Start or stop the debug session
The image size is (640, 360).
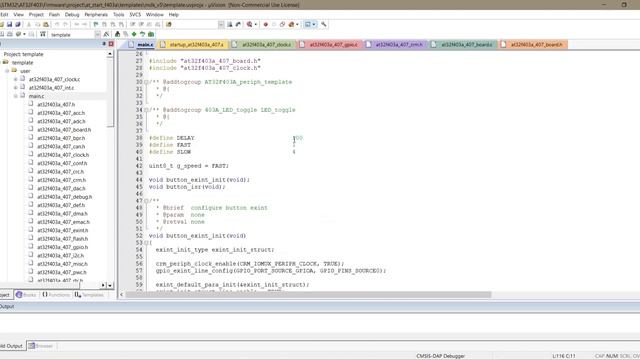pos(249,24)
